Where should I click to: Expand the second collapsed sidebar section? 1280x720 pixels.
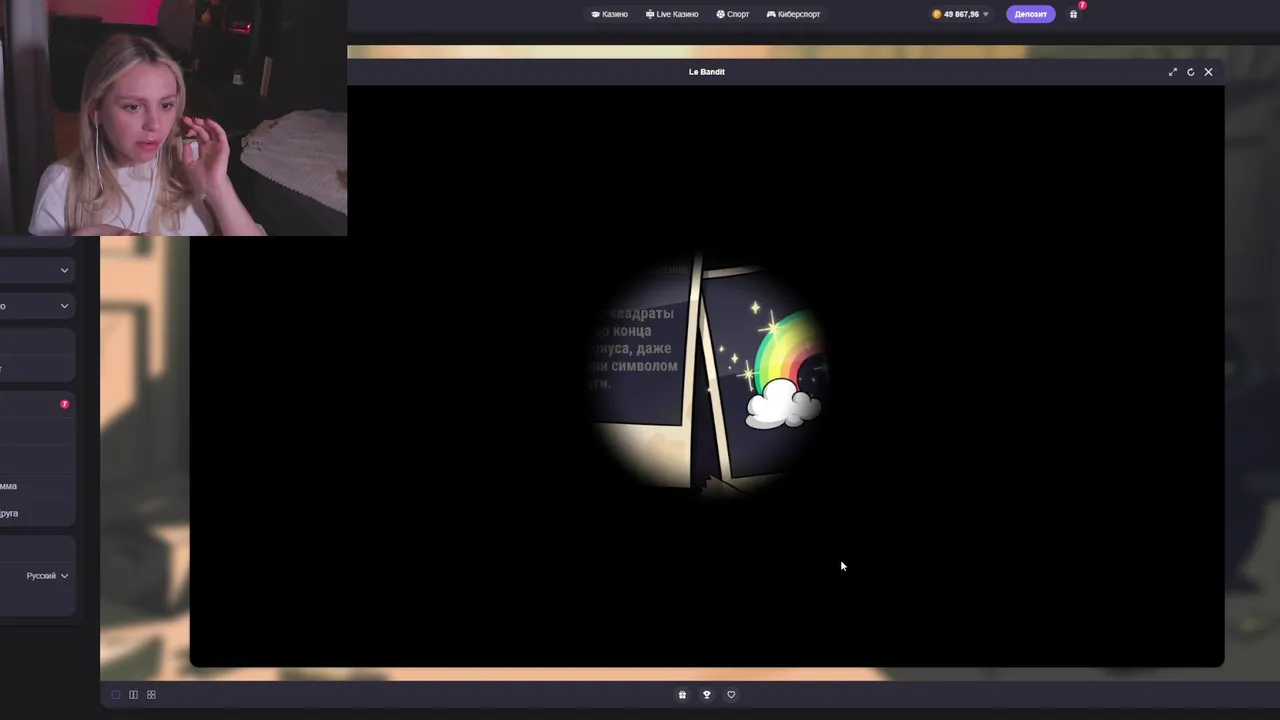(x=37, y=306)
